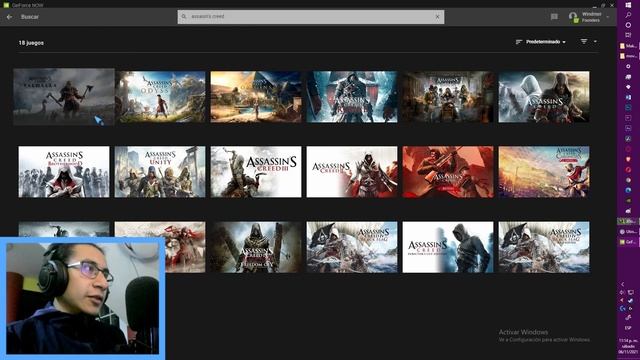
Task: Click the Buscar page title
Action: (x=30, y=17)
